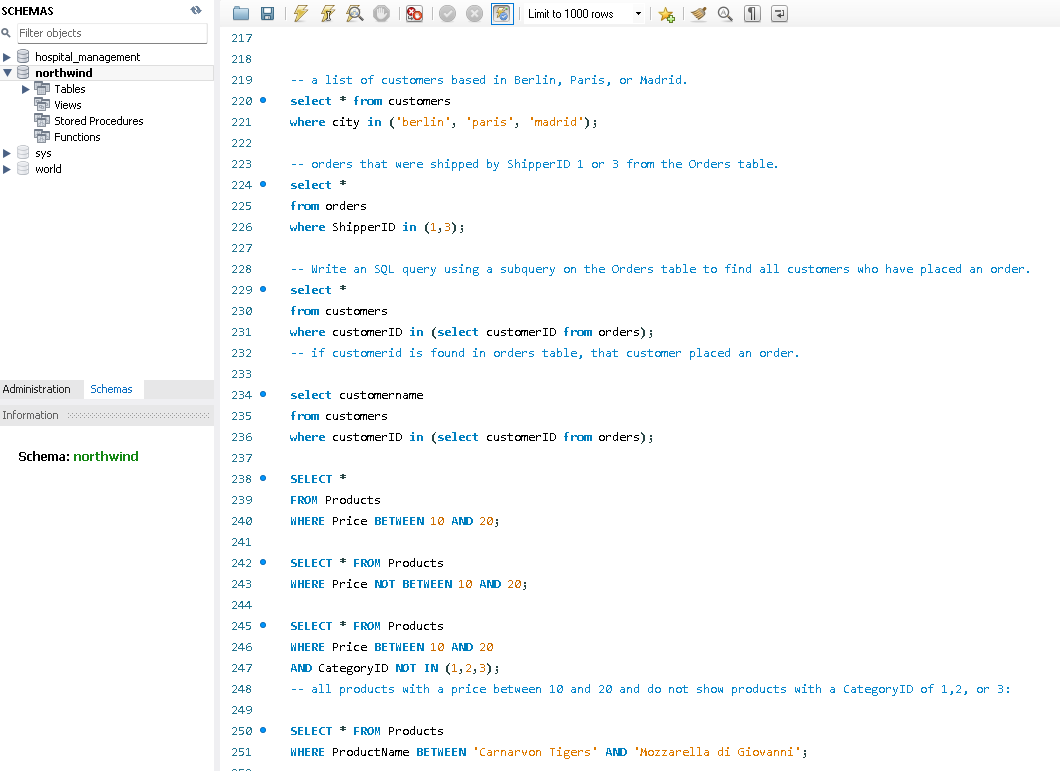The width and height of the screenshot is (1060, 771).
Task: Switch to Administration tab
Action: point(37,389)
